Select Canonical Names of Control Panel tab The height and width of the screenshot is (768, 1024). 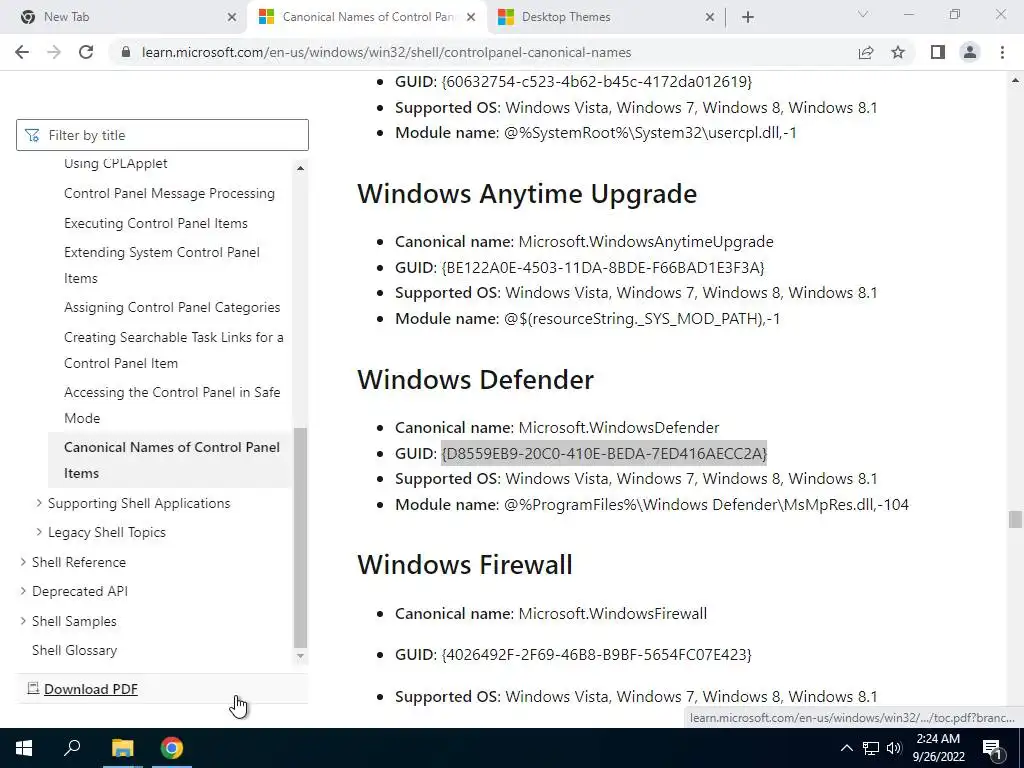pyautogui.click(x=367, y=18)
